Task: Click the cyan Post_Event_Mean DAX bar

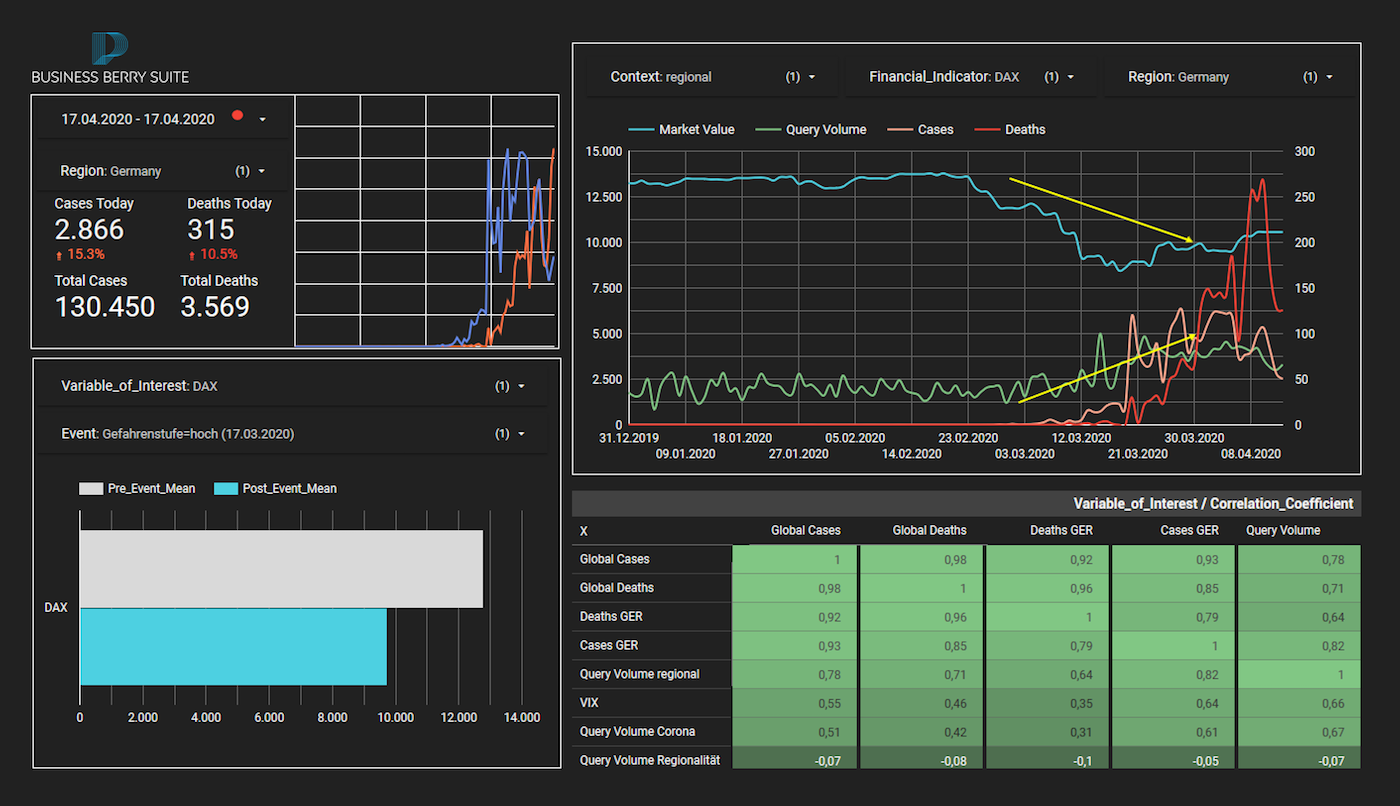Action: [x=233, y=646]
